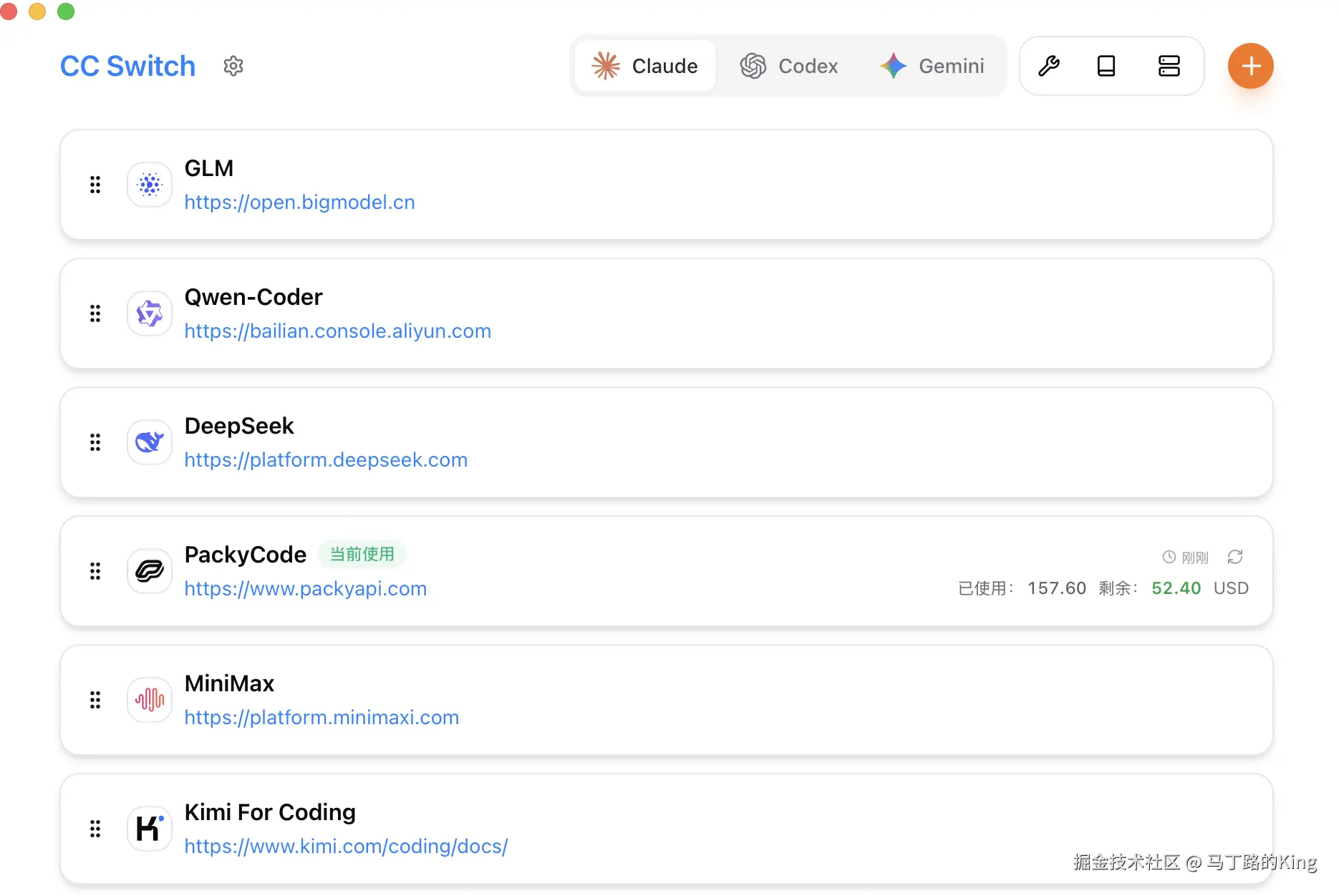Switch to the Gemini tab
Image resolution: width=1339 pixels, height=896 pixels.
coord(932,66)
